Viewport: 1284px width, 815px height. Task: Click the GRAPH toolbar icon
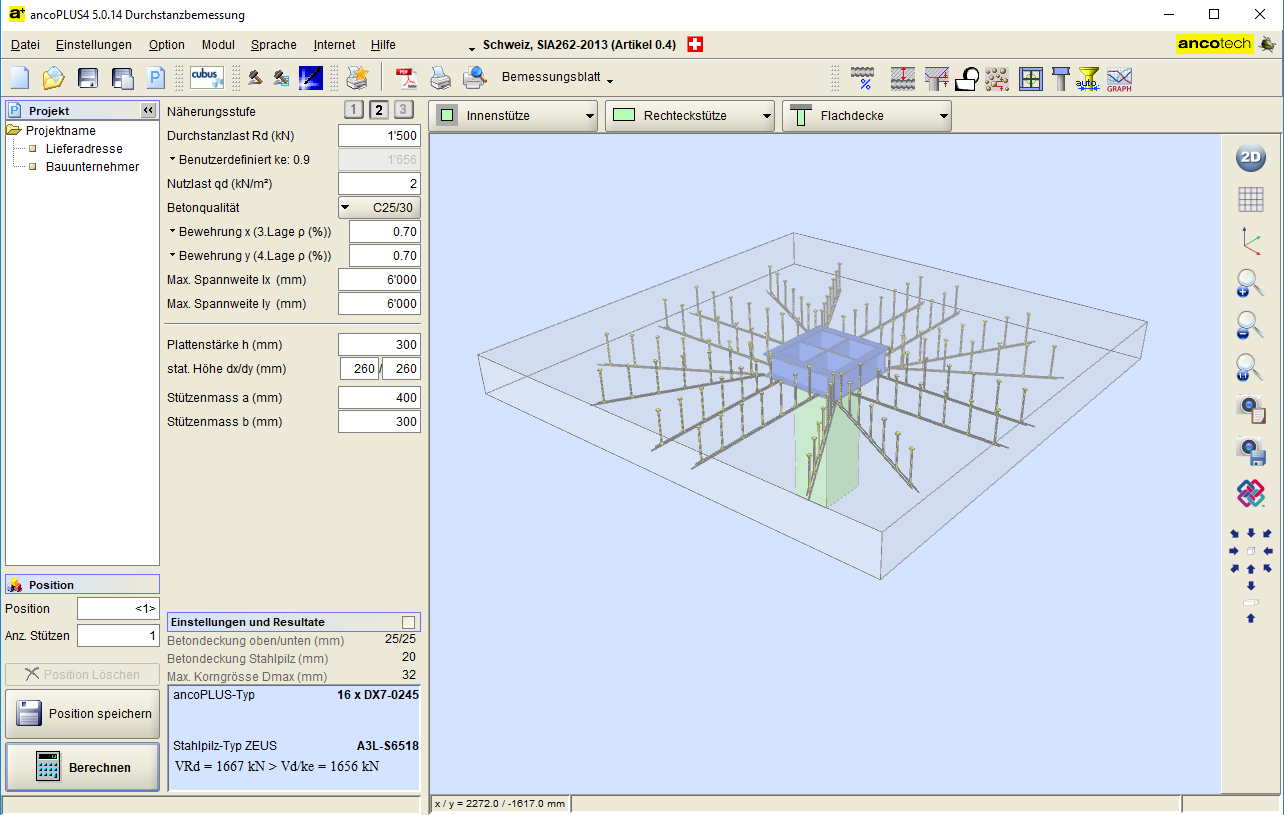pyautogui.click(x=1118, y=79)
